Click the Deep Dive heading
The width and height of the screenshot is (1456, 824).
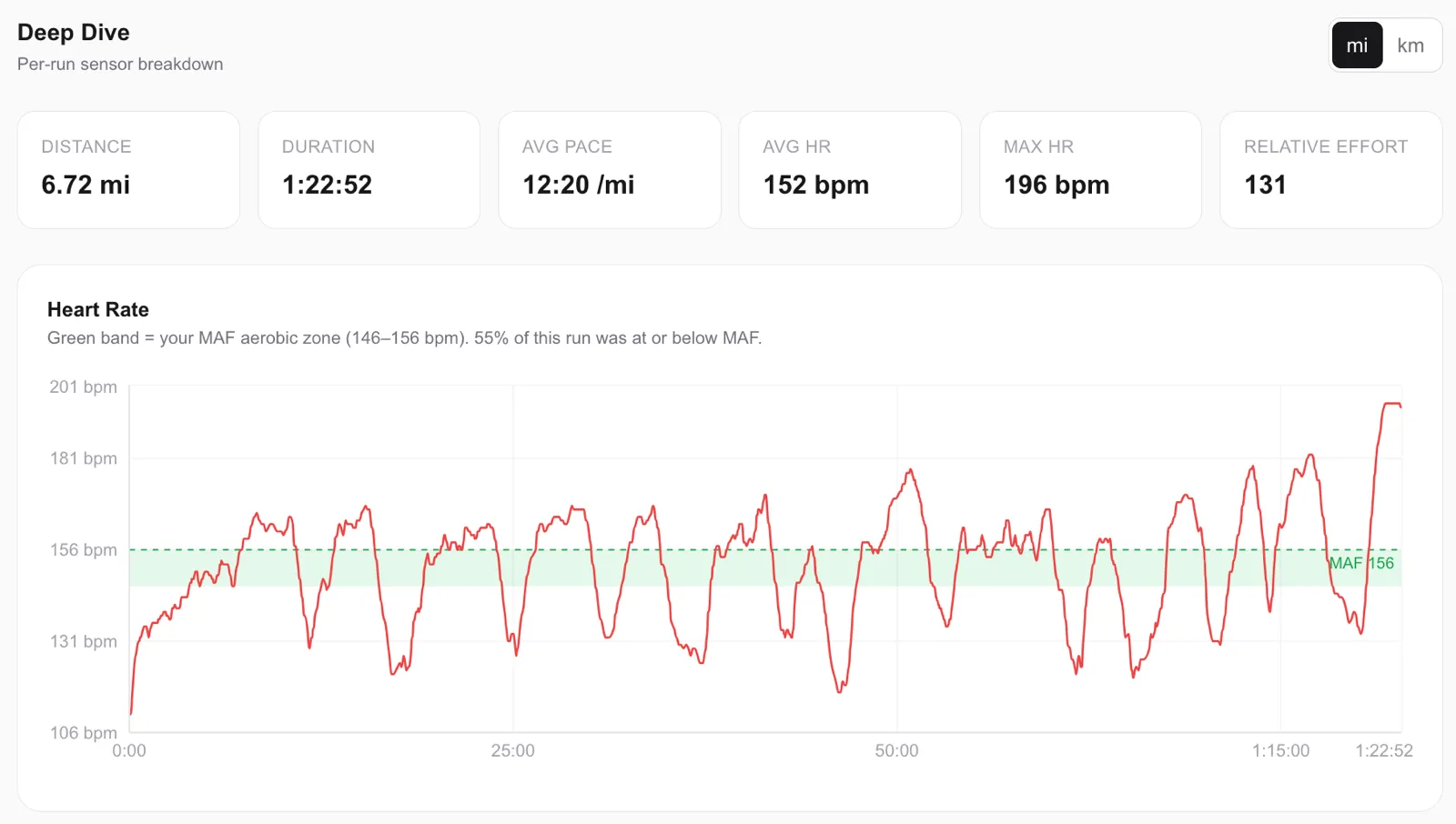coord(74,33)
